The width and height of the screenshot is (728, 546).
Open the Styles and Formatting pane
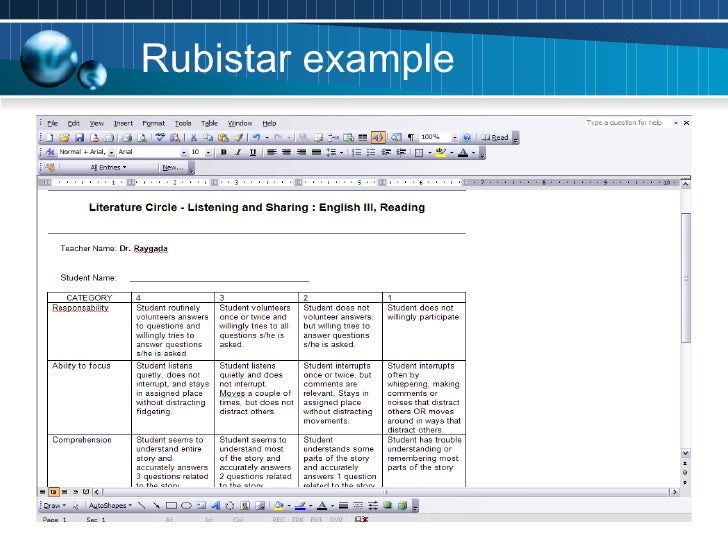[x=50, y=152]
